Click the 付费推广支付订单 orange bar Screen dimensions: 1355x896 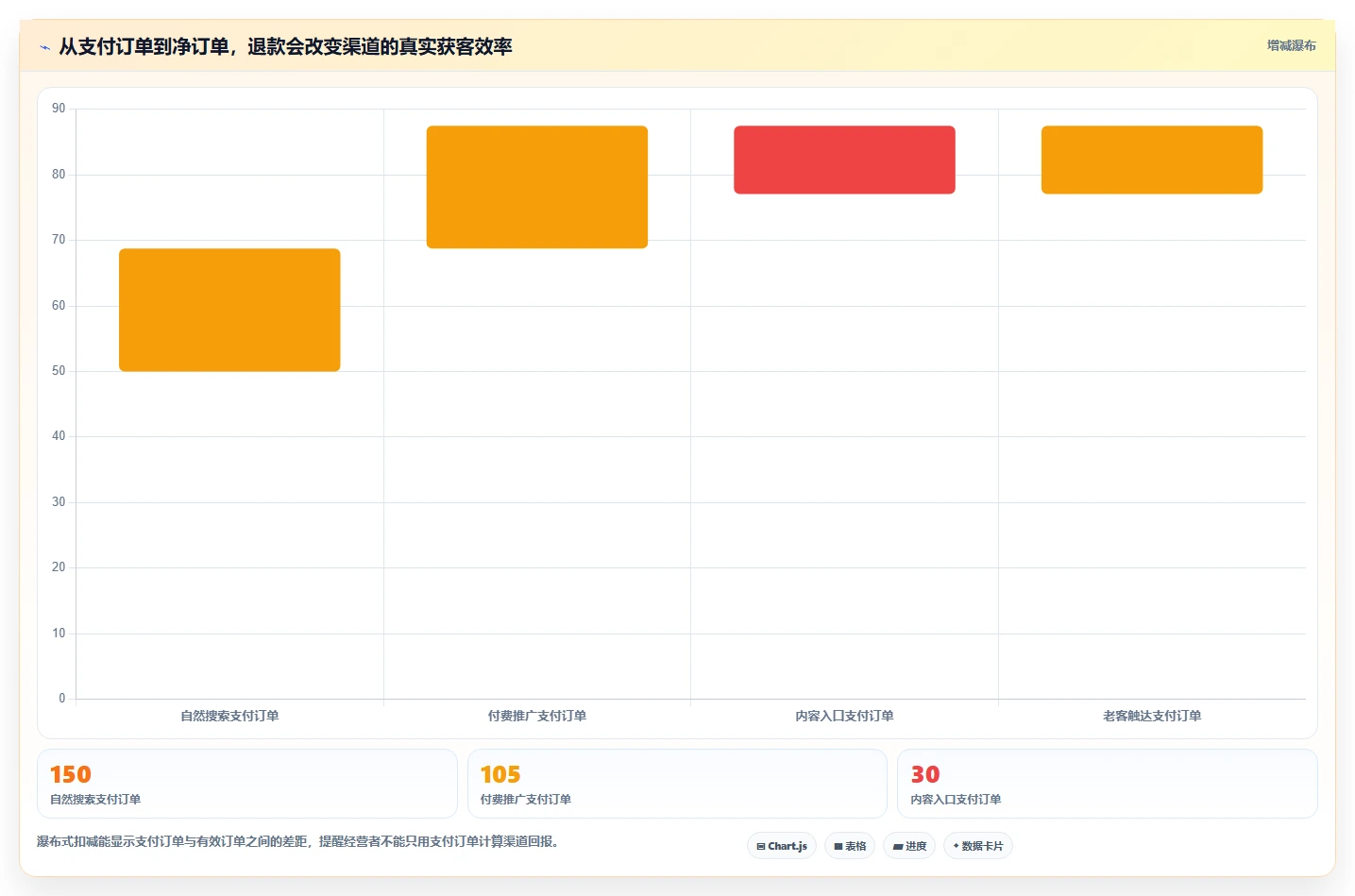pos(537,187)
